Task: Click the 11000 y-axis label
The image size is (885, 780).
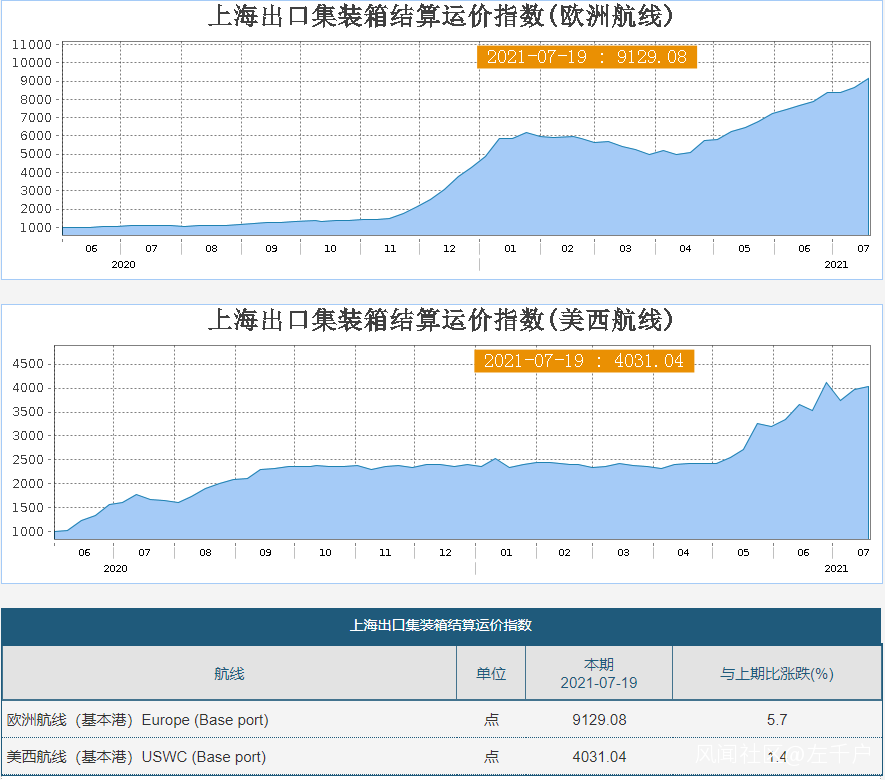Action: 32,45
